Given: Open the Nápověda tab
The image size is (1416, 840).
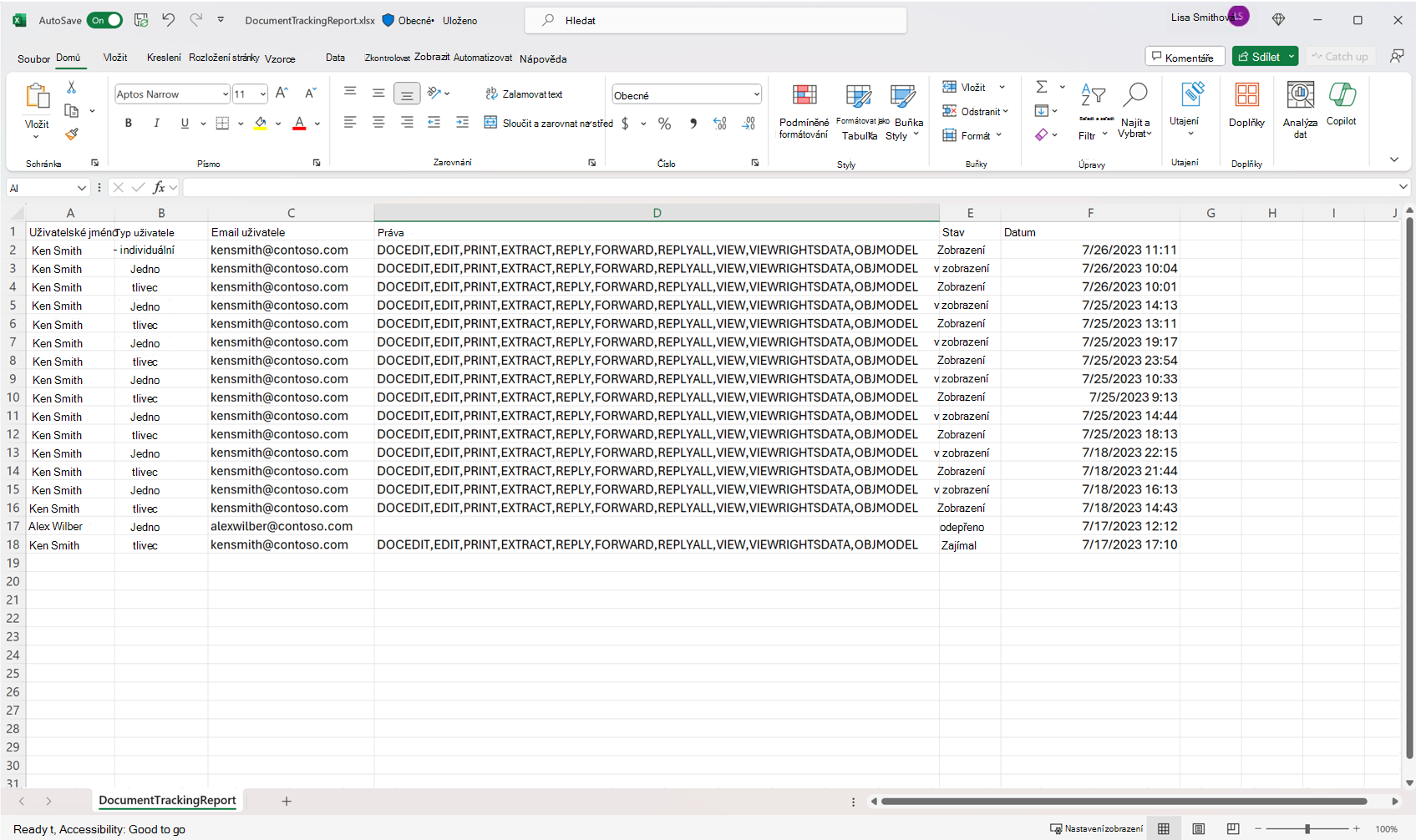Looking at the screenshot, I should [543, 58].
